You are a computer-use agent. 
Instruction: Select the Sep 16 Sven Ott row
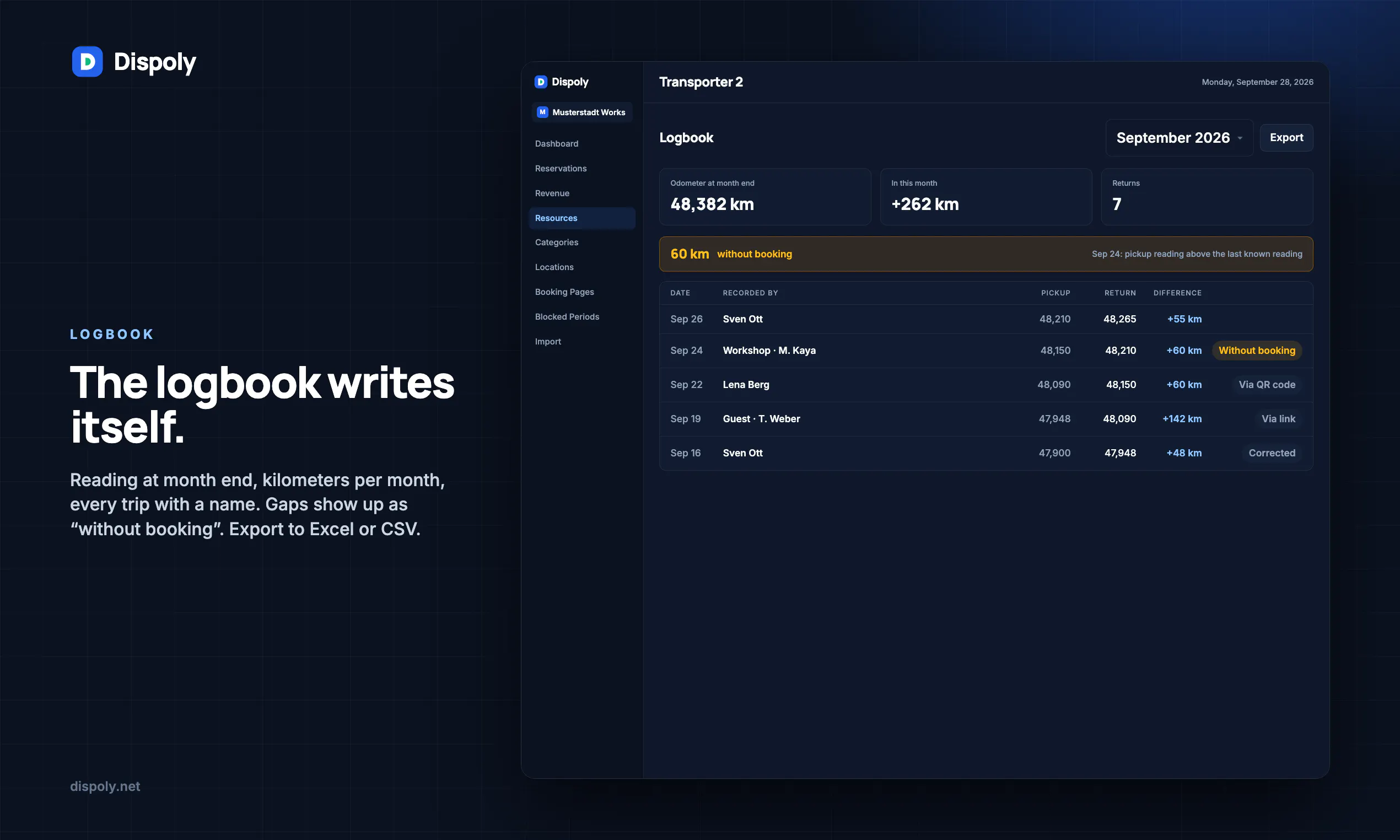(x=986, y=453)
